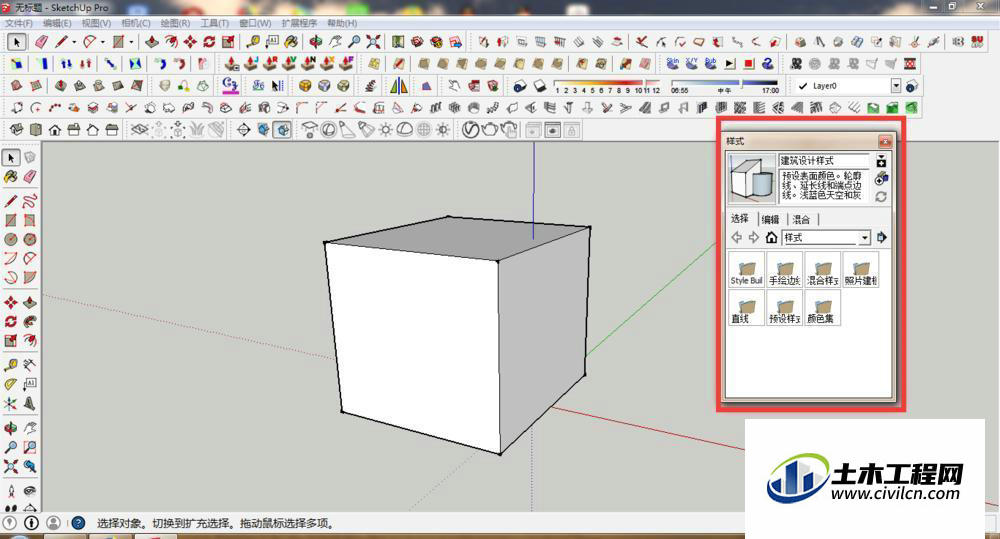Open dropdown arrow next to Pencil tool
1000x539 pixels.
tap(74, 42)
